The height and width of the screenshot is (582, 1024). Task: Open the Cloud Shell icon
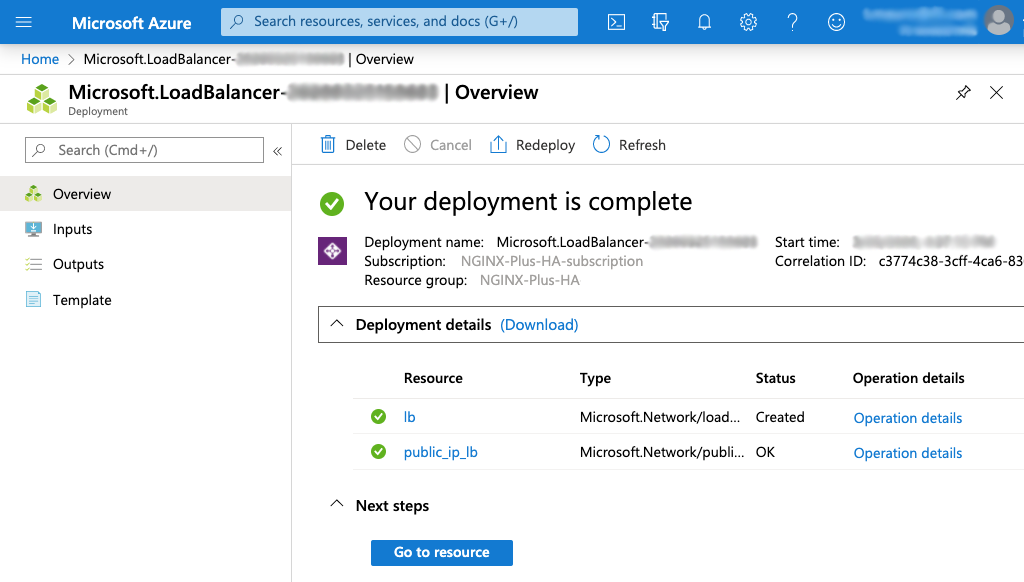coord(617,22)
